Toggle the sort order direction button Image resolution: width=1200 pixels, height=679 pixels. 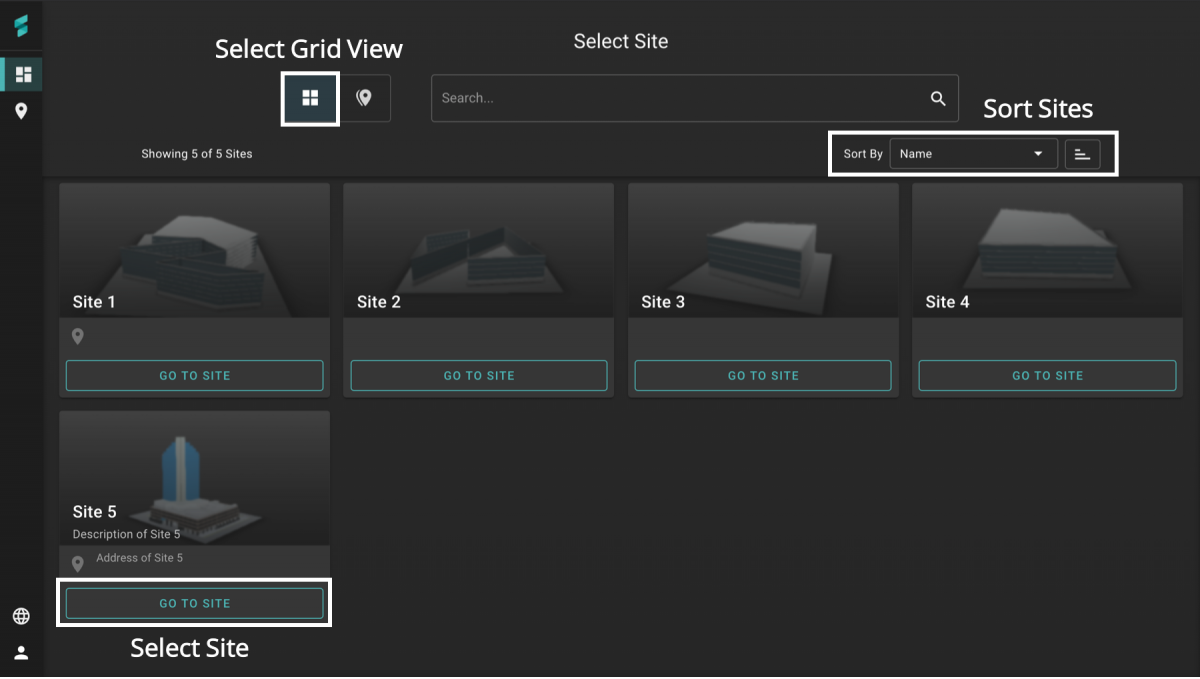1082,153
